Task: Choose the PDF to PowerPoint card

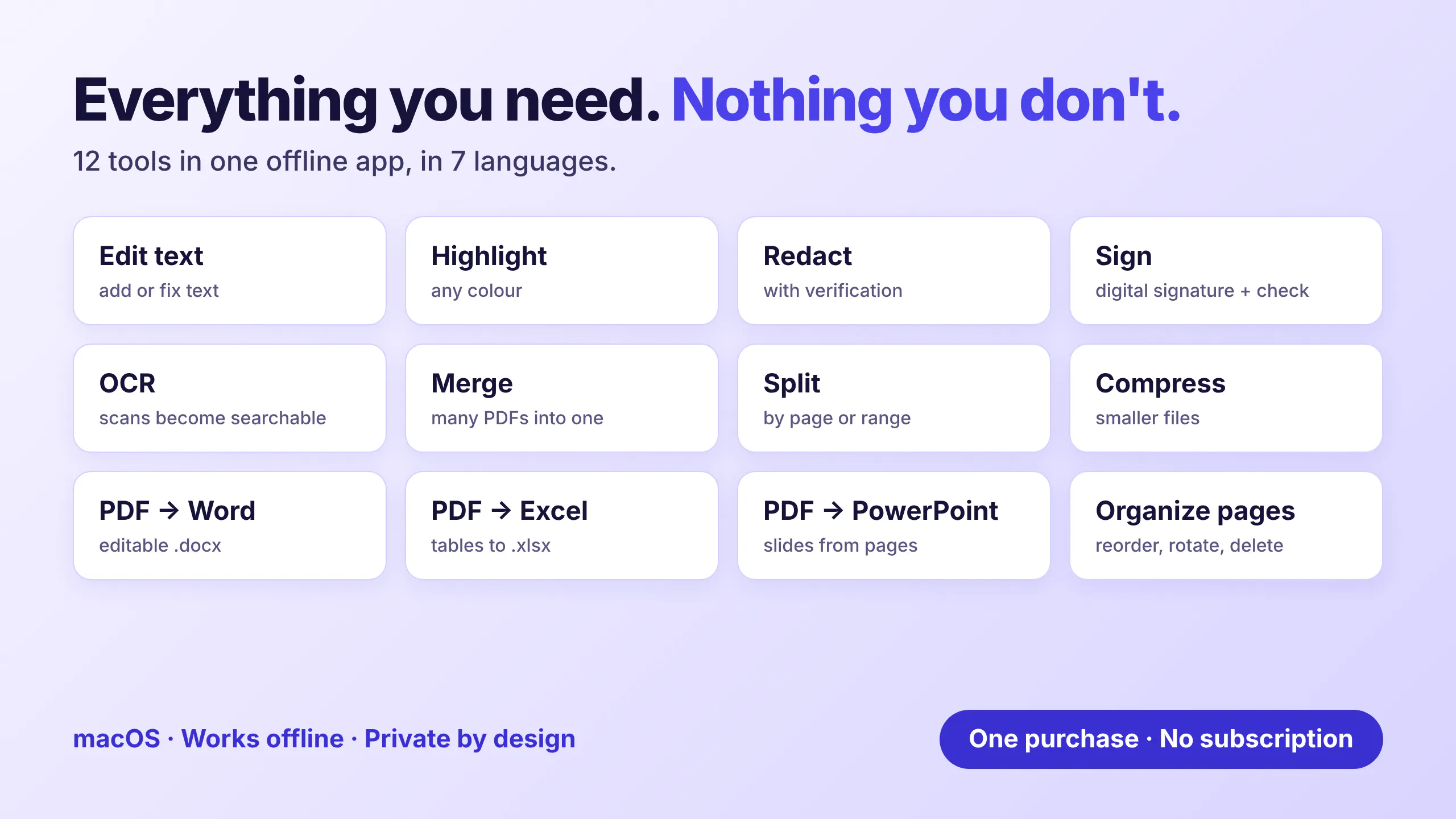Action: click(x=894, y=526)
